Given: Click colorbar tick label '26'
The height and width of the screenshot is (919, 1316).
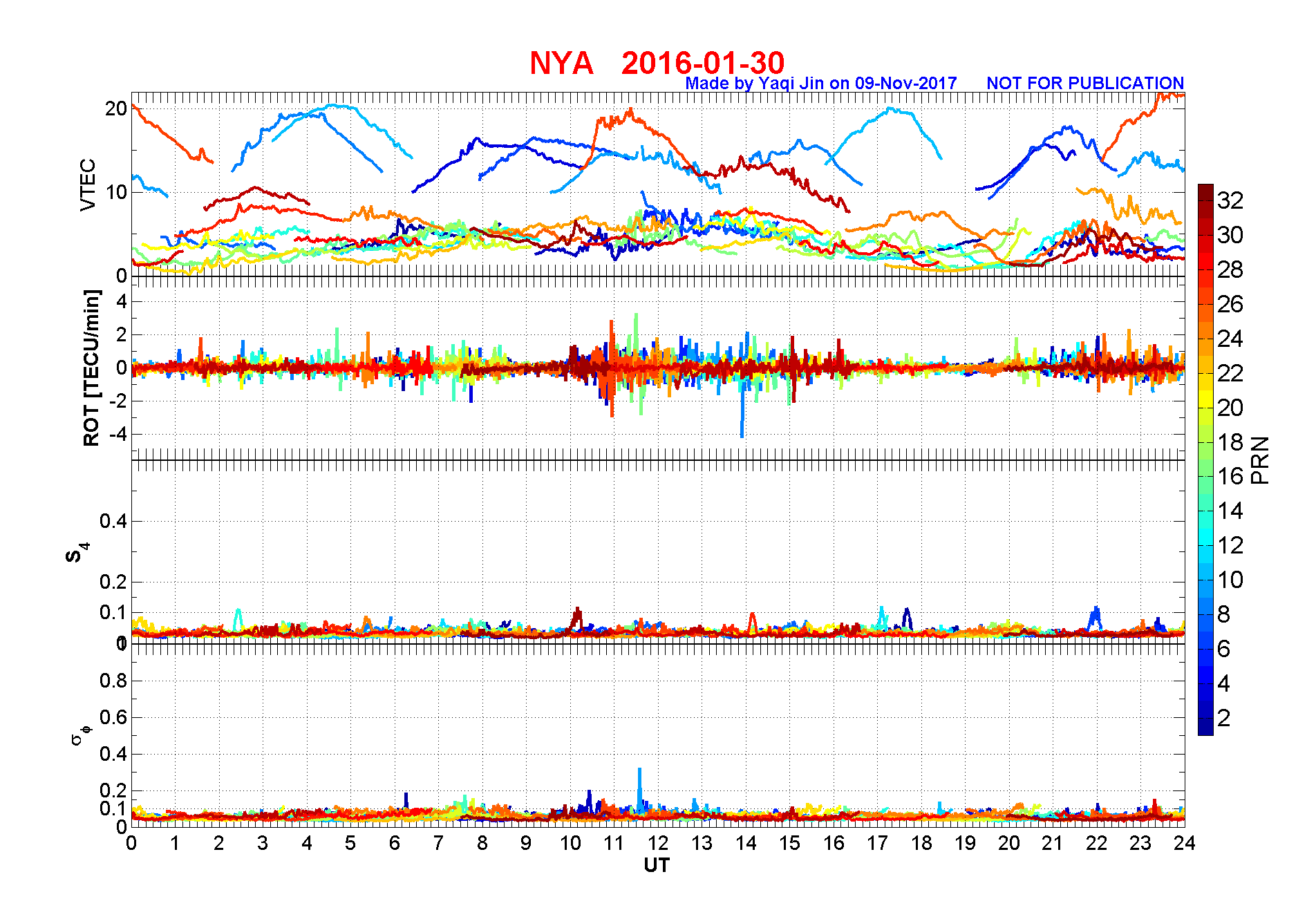Looking at the screenshot, I should (x=1230, y=304).
